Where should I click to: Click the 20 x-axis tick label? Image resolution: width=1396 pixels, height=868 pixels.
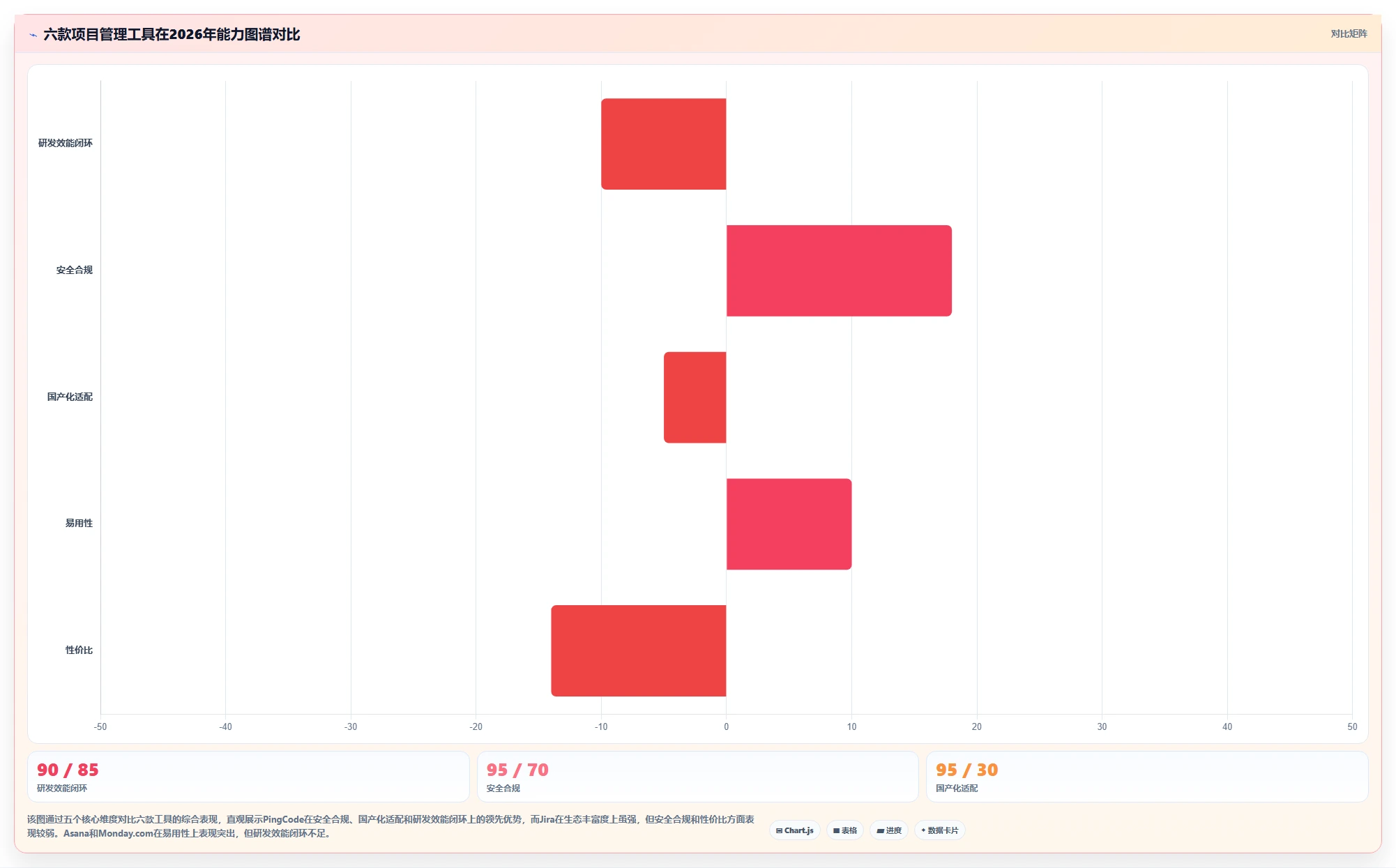(976, 726)
